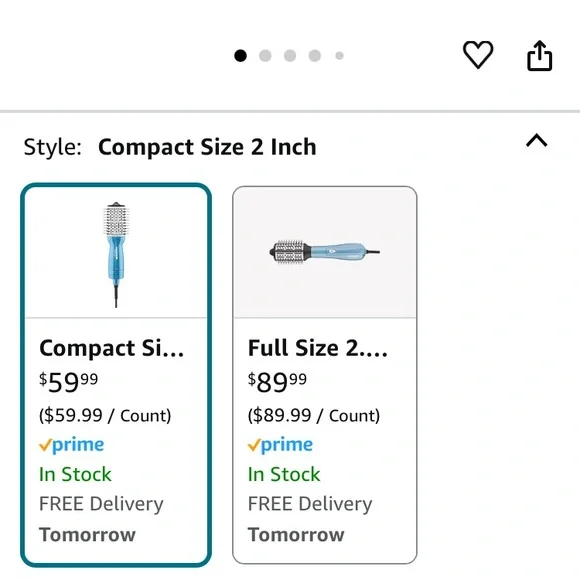Go to the second image dot
This screenshot has height=580, width=580.
(x=265, y=56)
